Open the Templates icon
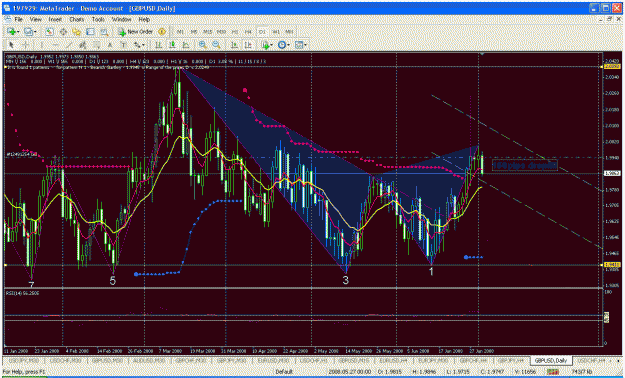Image resolution: width=625 pixels, height=378 pixels. tap(299, 45)
